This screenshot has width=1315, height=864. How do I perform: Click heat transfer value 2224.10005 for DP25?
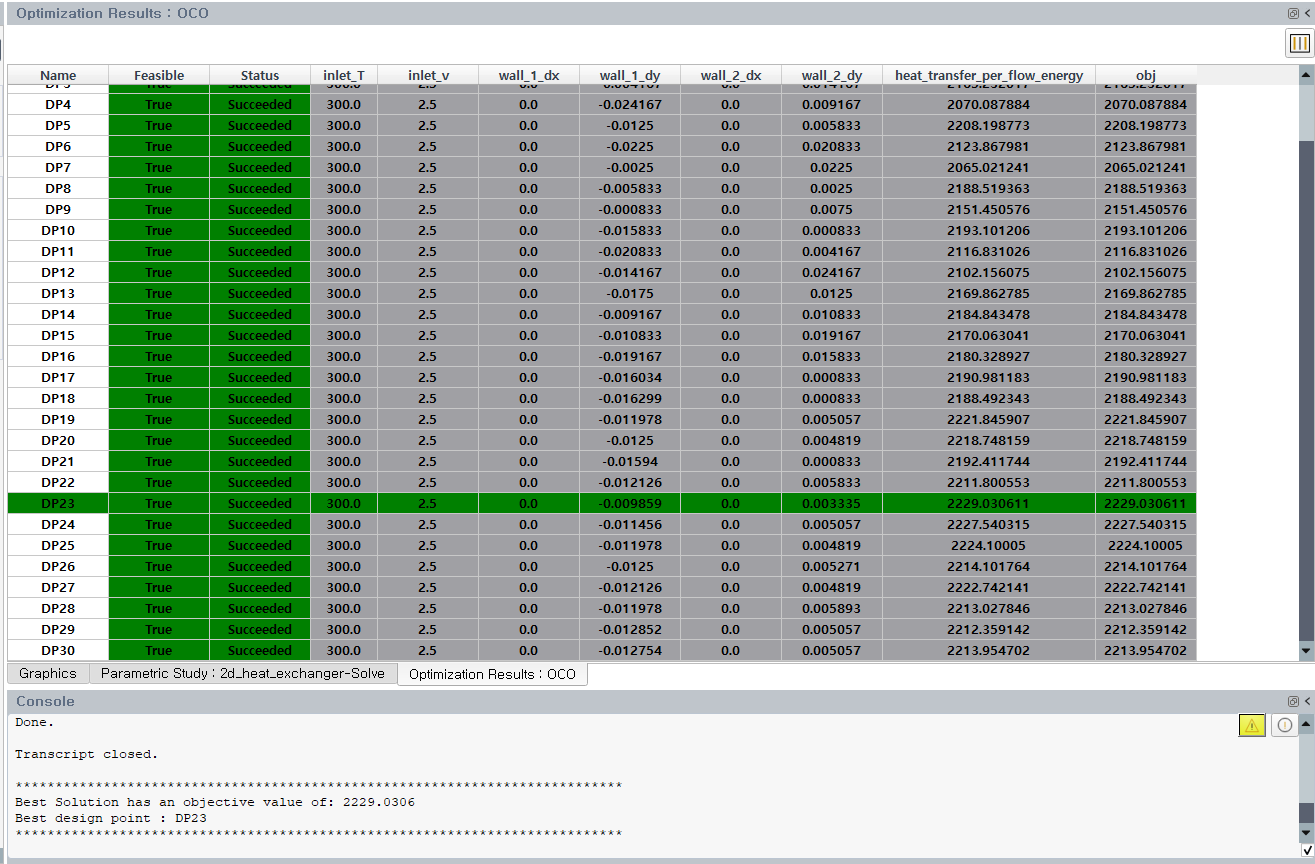pyautogui.click(x=989, y=545)
